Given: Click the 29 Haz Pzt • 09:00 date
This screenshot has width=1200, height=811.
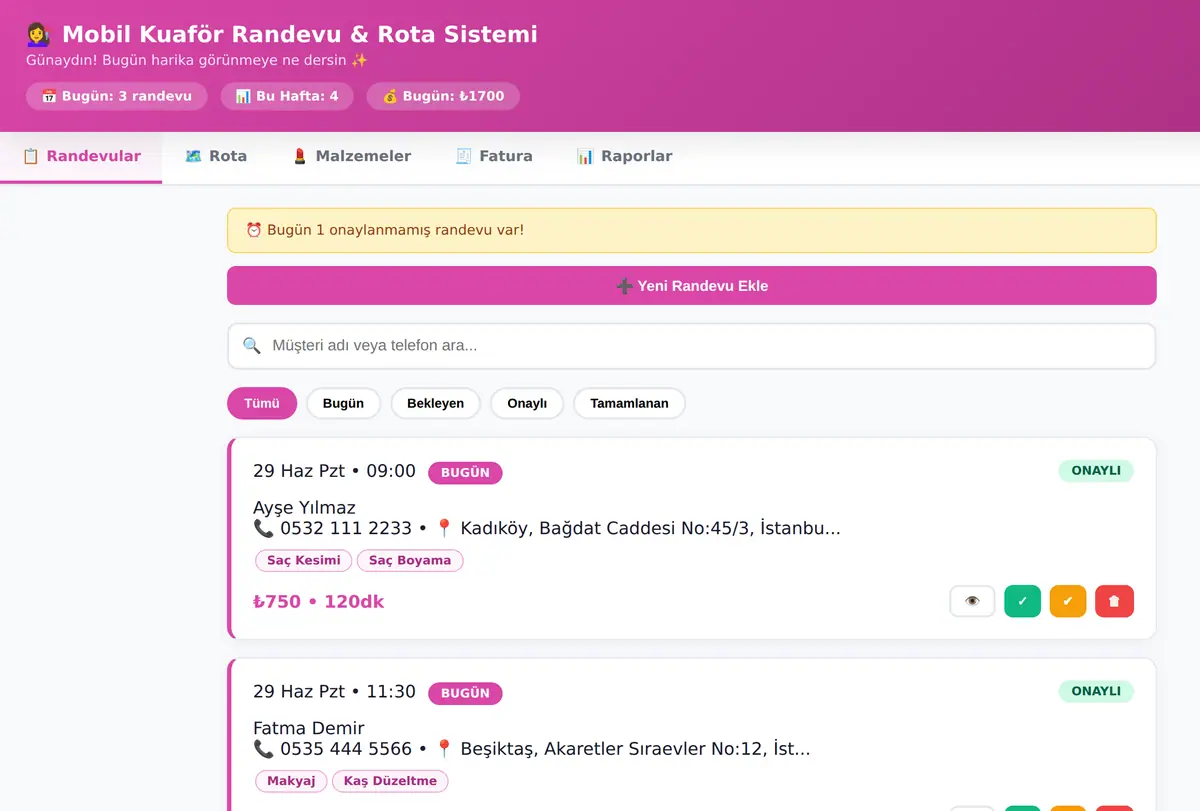Looking at the screenshot, I should point(334,471).
